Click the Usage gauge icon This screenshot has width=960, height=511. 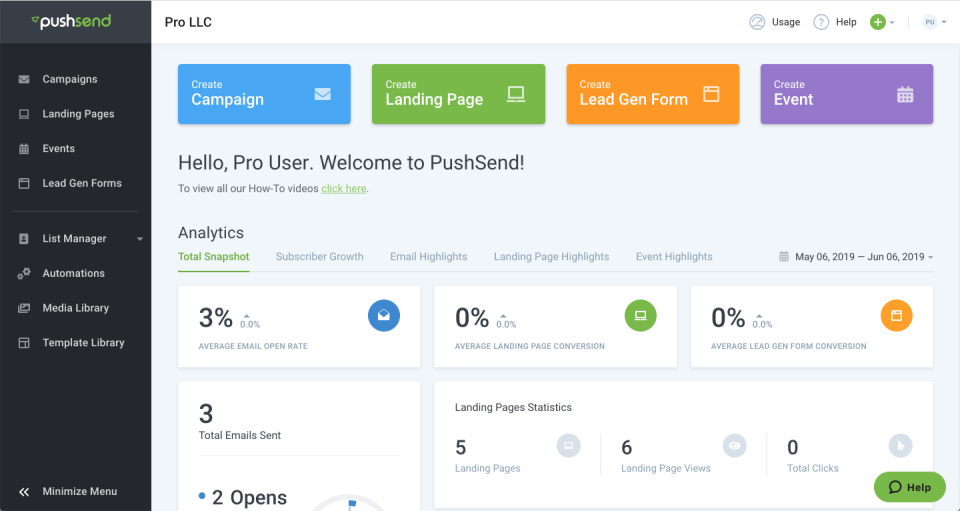coord(757,22)
